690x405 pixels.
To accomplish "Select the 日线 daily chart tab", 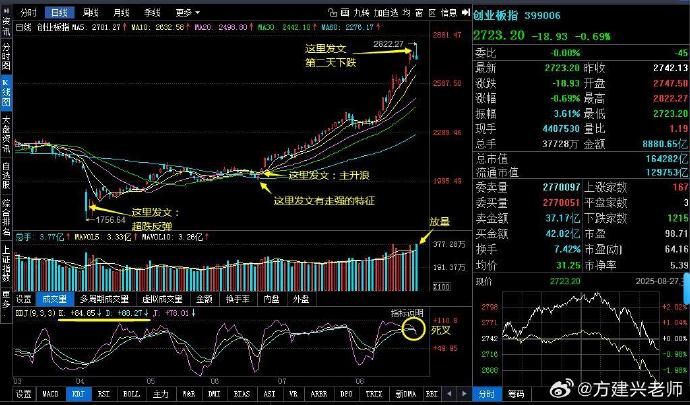I will click(59, 12).
